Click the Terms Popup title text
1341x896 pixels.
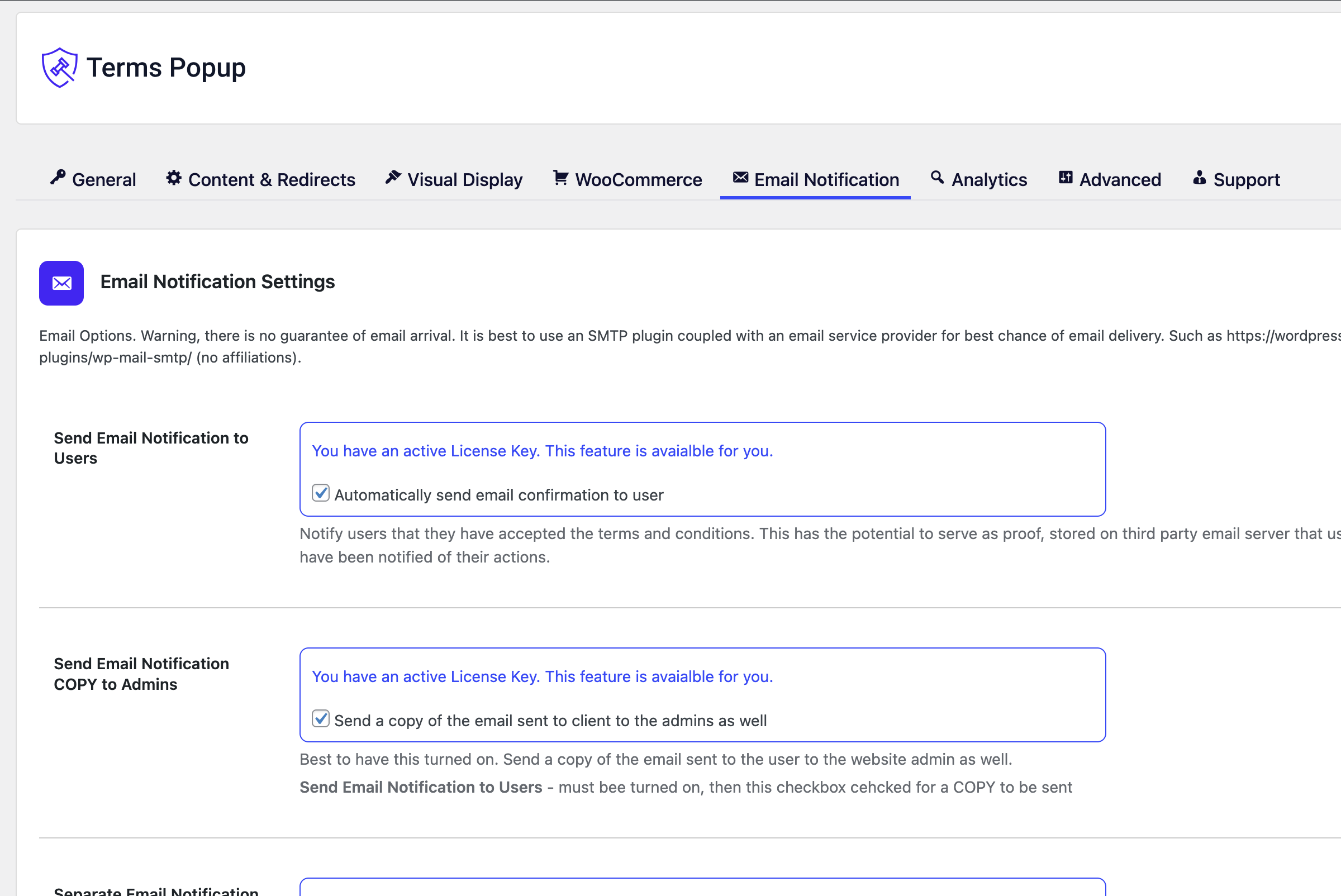[166, 68]
